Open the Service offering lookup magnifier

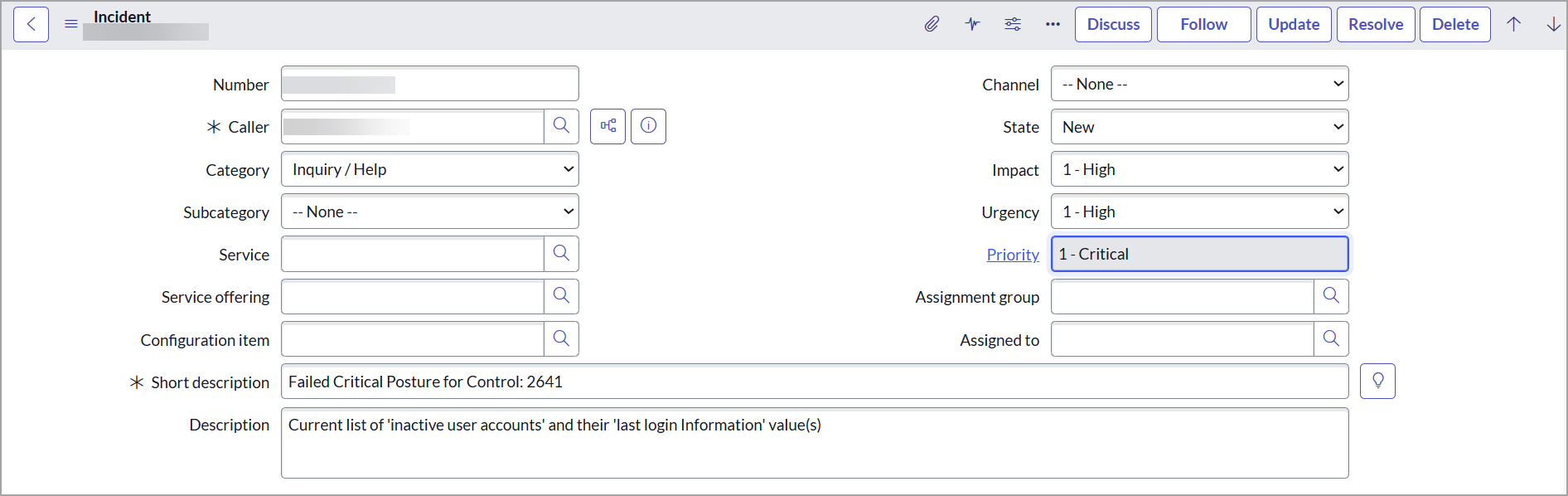[561, 296]
